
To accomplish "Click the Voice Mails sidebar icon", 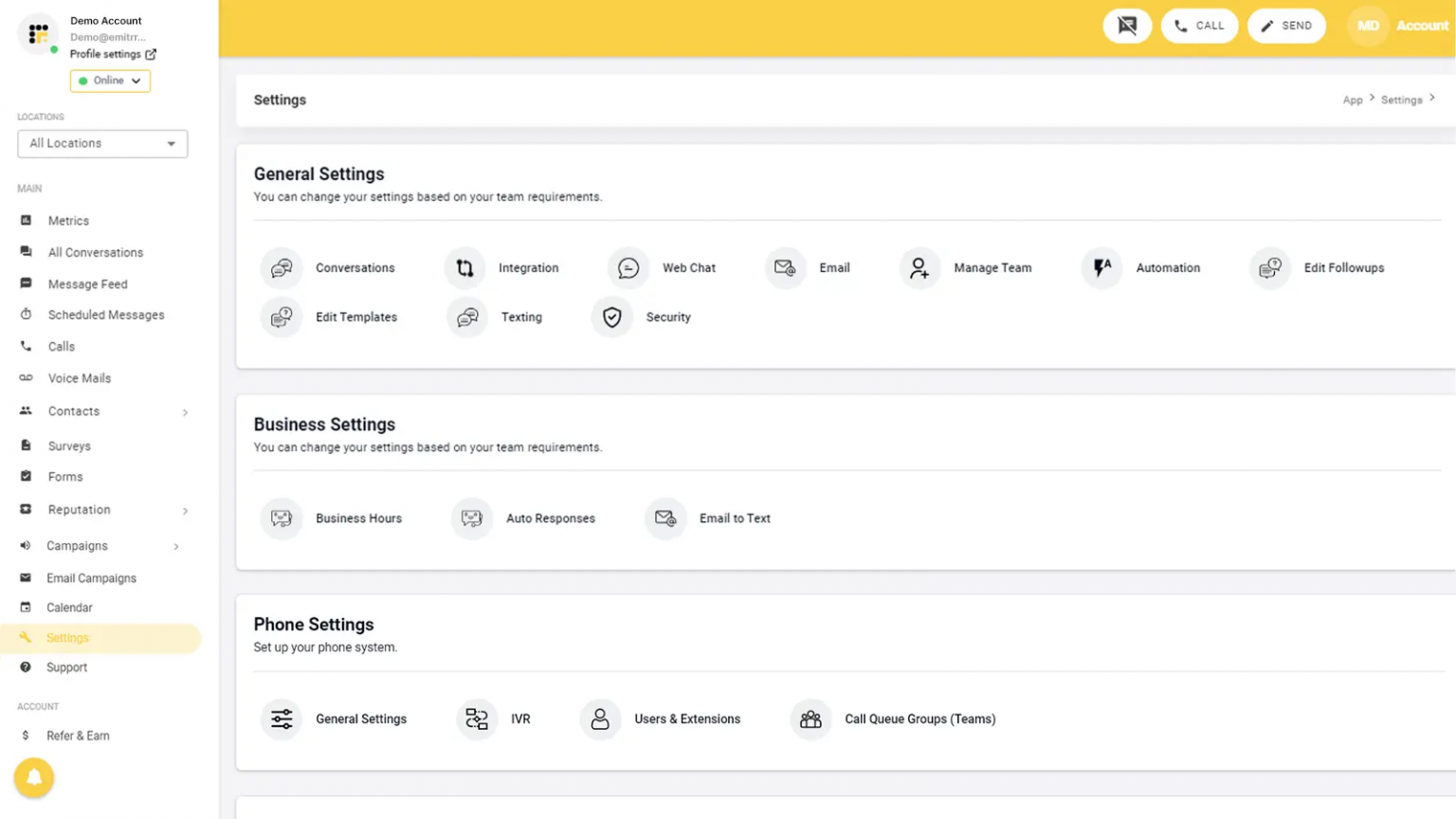I will click(26, 377).
